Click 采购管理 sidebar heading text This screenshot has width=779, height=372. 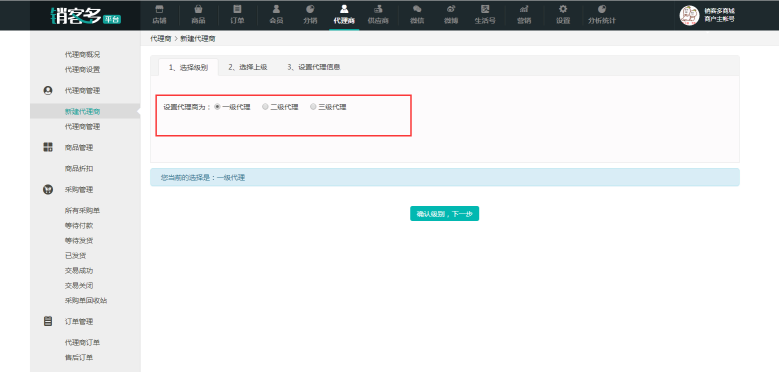pyautogui.click(x=79, y=190)
